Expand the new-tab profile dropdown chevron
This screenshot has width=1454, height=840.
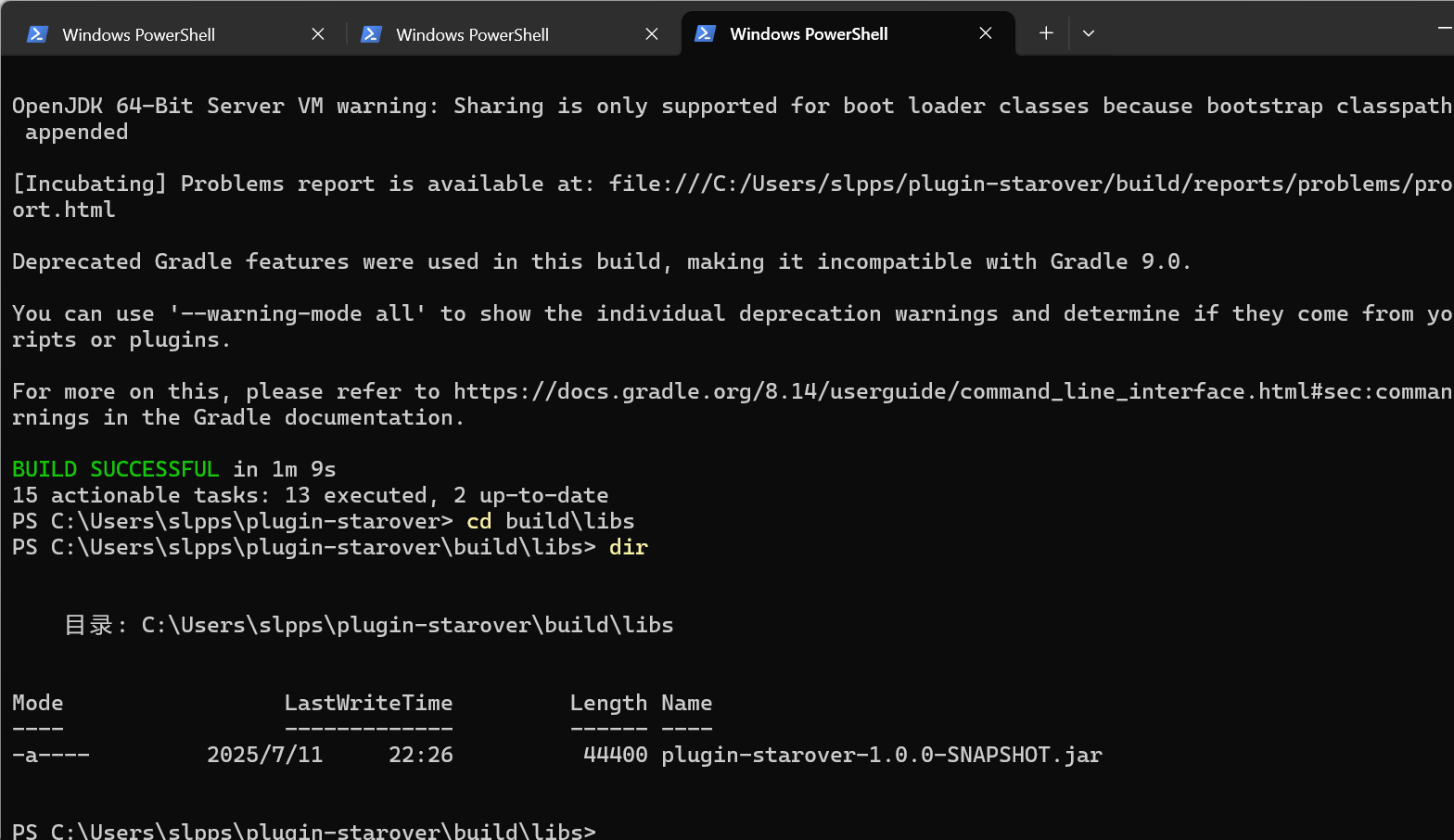1089,33
